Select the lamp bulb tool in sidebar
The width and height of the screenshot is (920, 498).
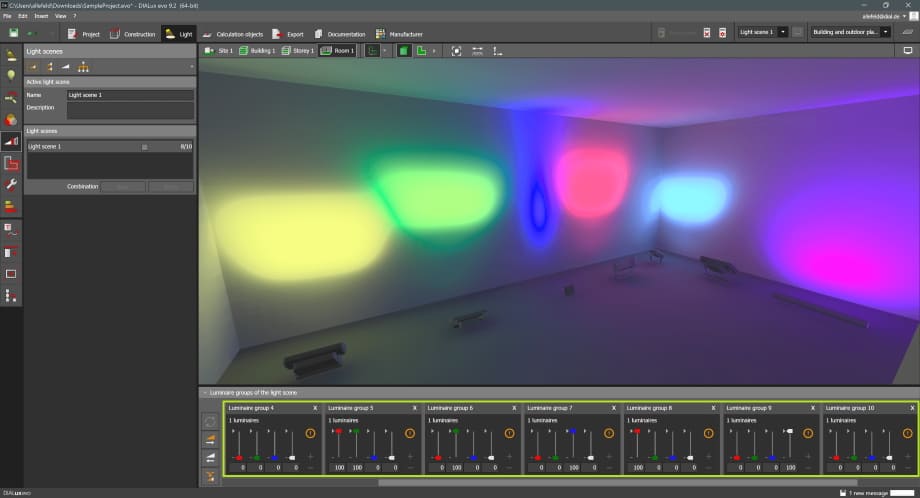(11, 75)
